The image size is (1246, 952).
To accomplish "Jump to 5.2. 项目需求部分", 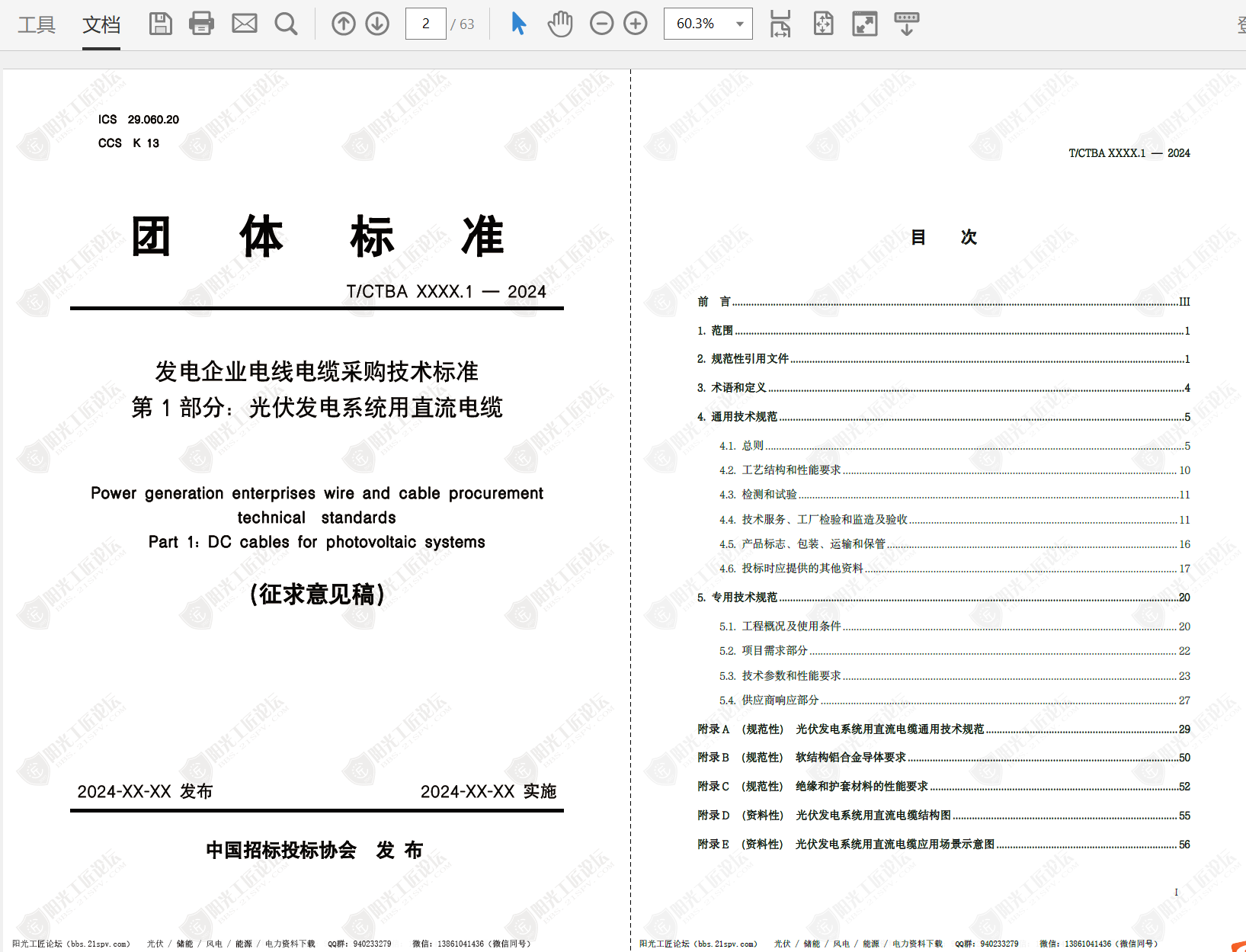I will click(955, 651).
